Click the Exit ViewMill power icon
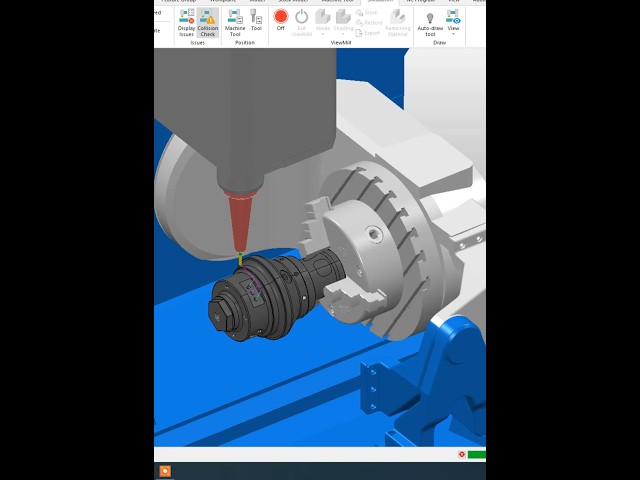The width and height of the screenshot is (640, 480). pos(302,23)
